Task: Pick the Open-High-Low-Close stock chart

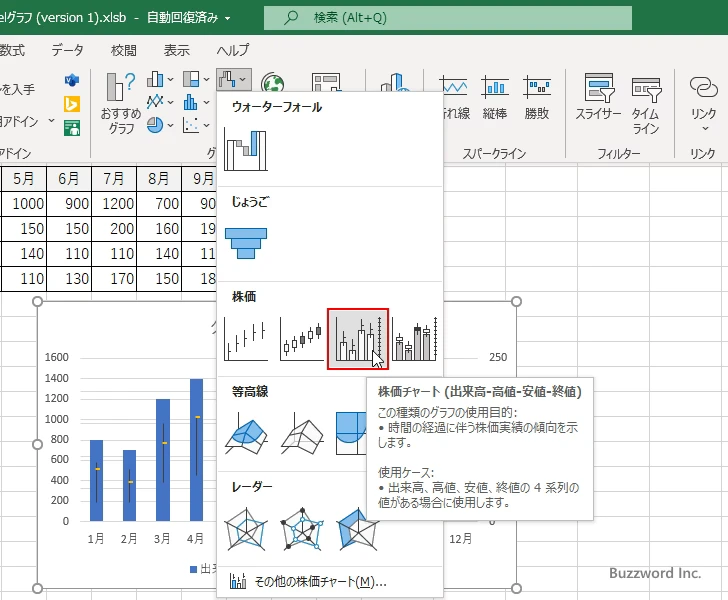Action: click(x=302, y=339)
